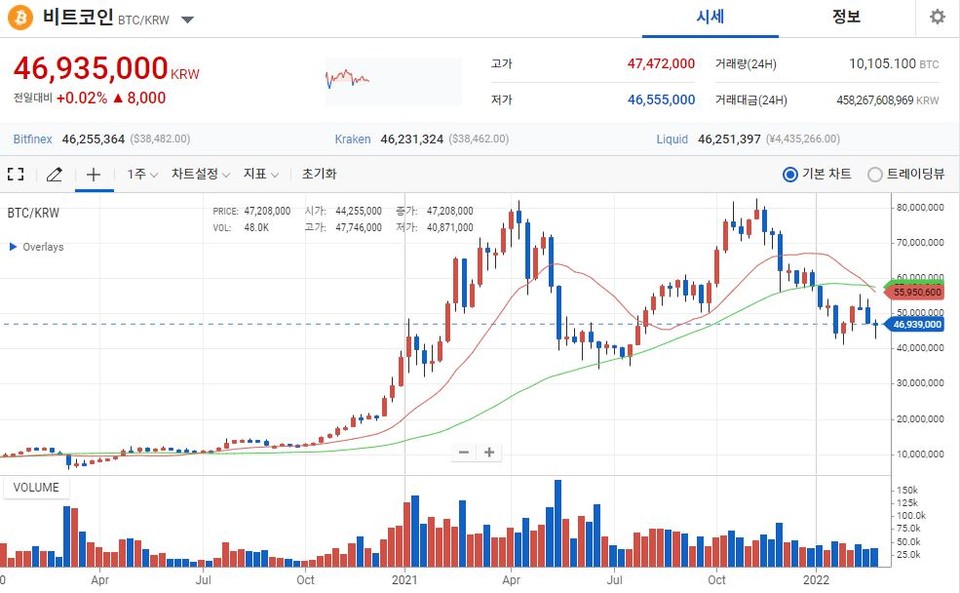Image resolution: width=960 pixels, height=593 pixels.
Task: Switch to the 시세 tab
Action: pyautogui.click(x=710, y=17)
